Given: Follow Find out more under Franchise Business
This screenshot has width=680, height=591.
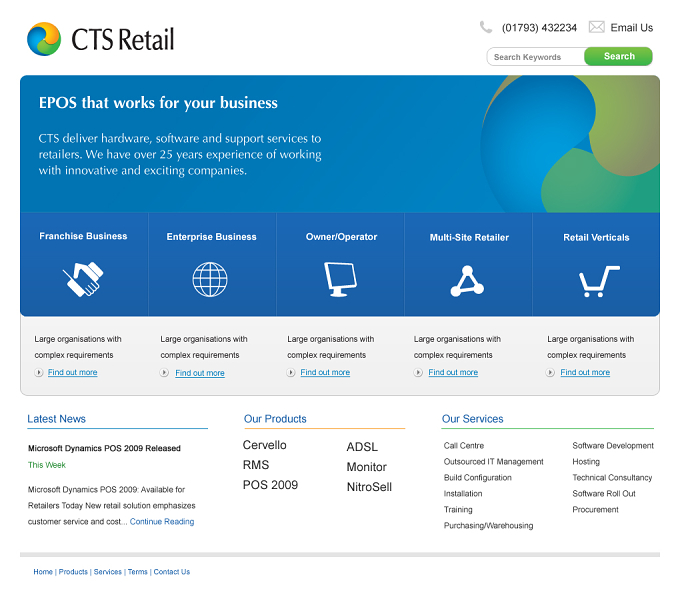Looking at the screenshot, I should 72,372.
